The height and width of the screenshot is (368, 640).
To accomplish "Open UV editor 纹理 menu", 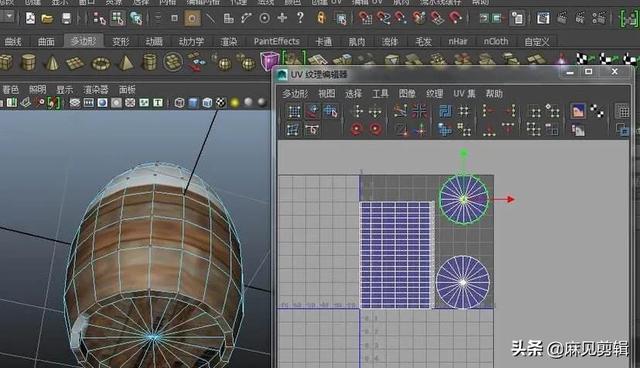I will pos(434,93).
